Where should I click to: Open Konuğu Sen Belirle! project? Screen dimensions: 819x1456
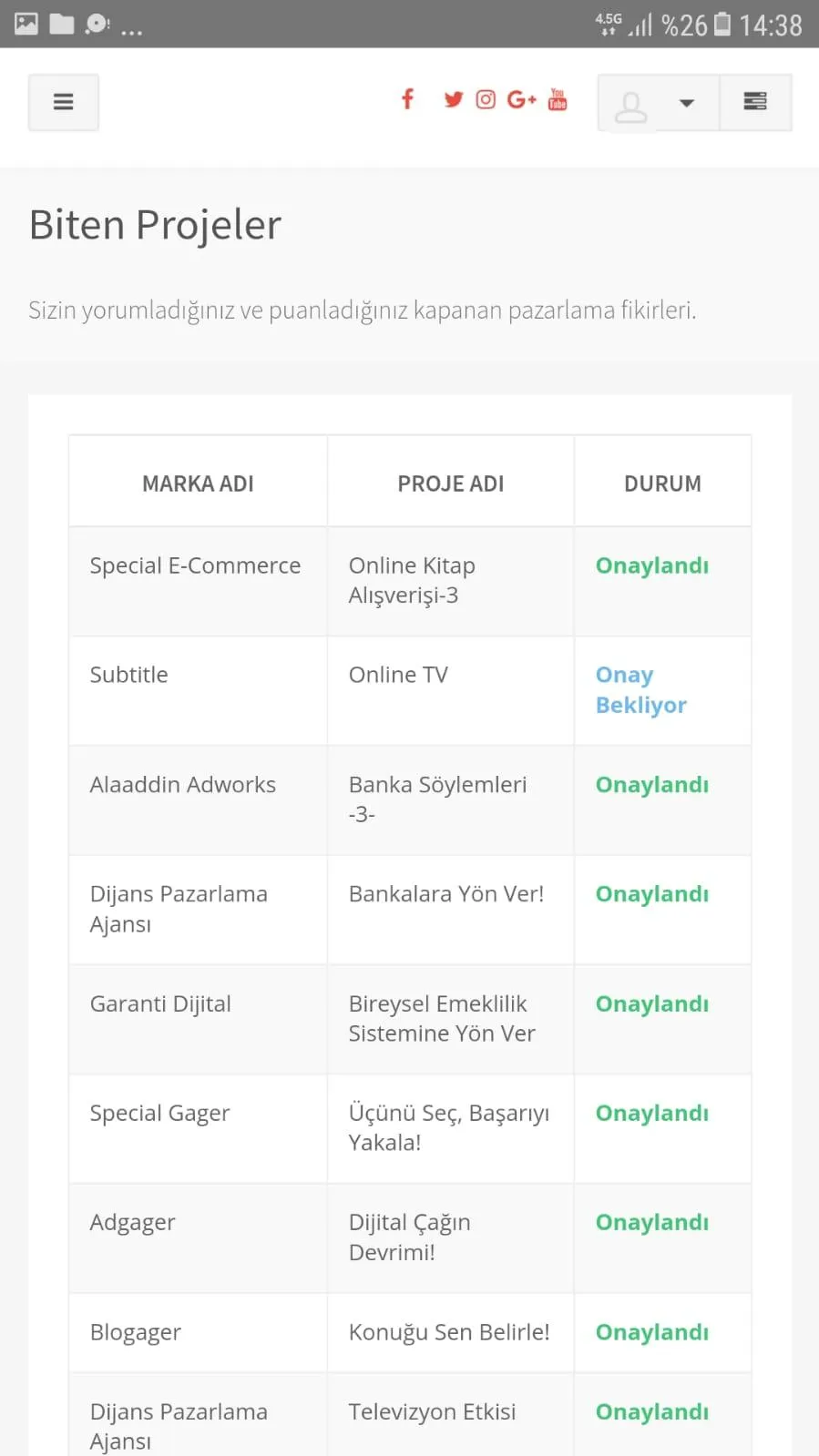tap(449, 1332)
